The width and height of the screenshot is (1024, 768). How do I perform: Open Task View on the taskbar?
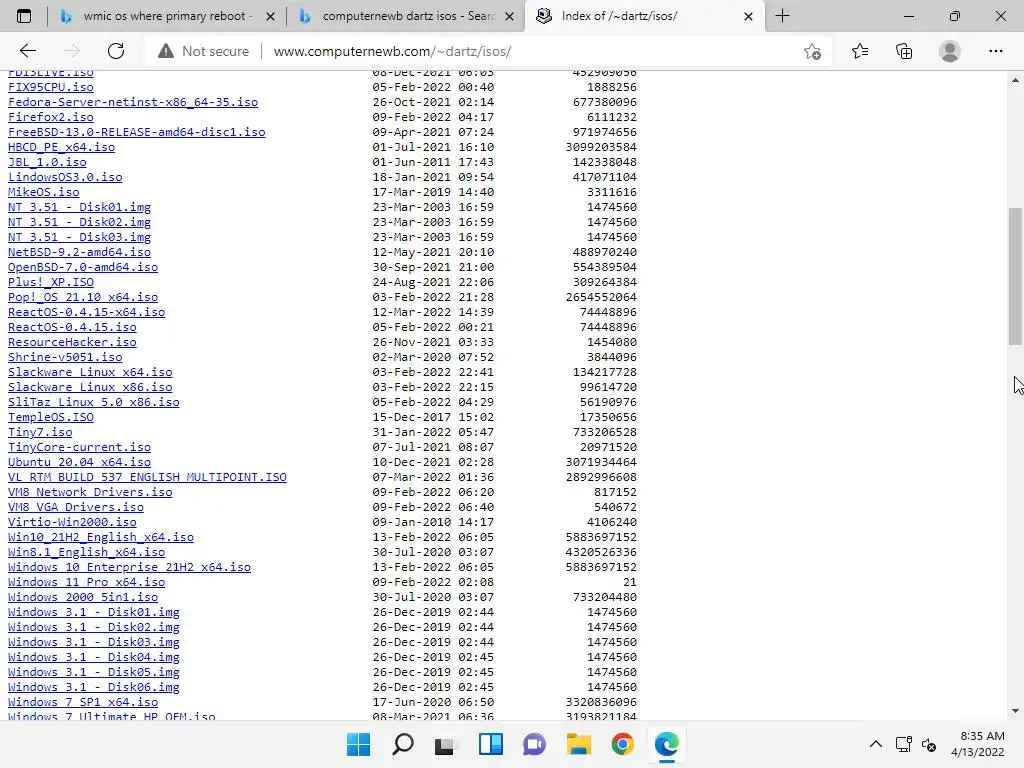pos(445,744)
